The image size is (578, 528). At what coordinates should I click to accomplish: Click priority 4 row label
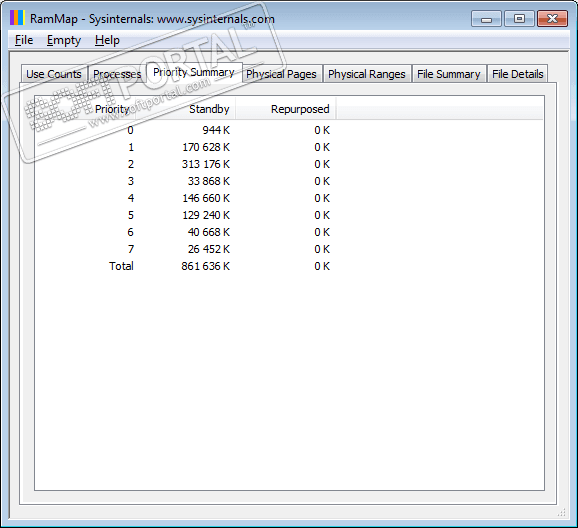pyautogui.click(x=130, y=198)
